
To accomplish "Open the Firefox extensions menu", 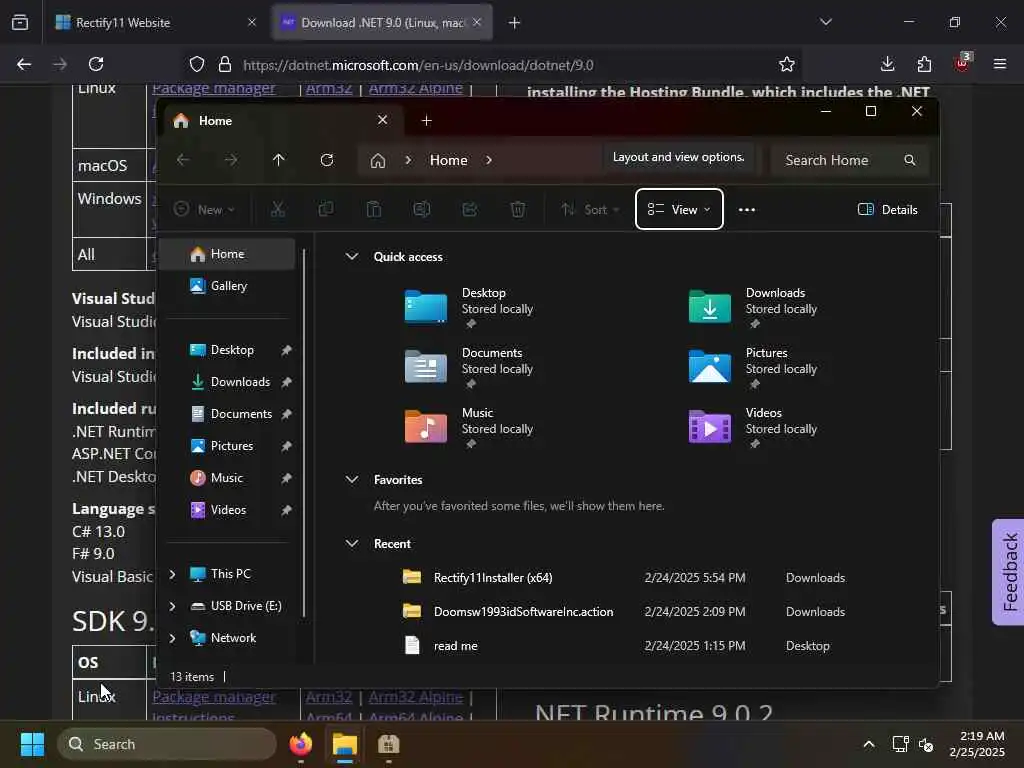I will (924, 64).
